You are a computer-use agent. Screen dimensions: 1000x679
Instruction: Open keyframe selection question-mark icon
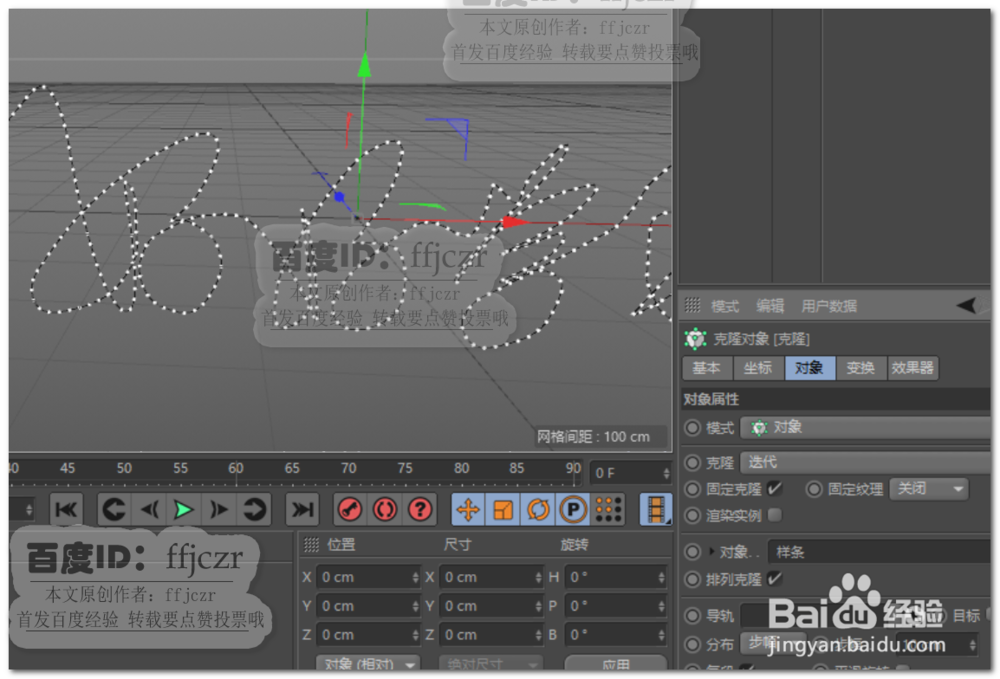click(x=420, y=509)
